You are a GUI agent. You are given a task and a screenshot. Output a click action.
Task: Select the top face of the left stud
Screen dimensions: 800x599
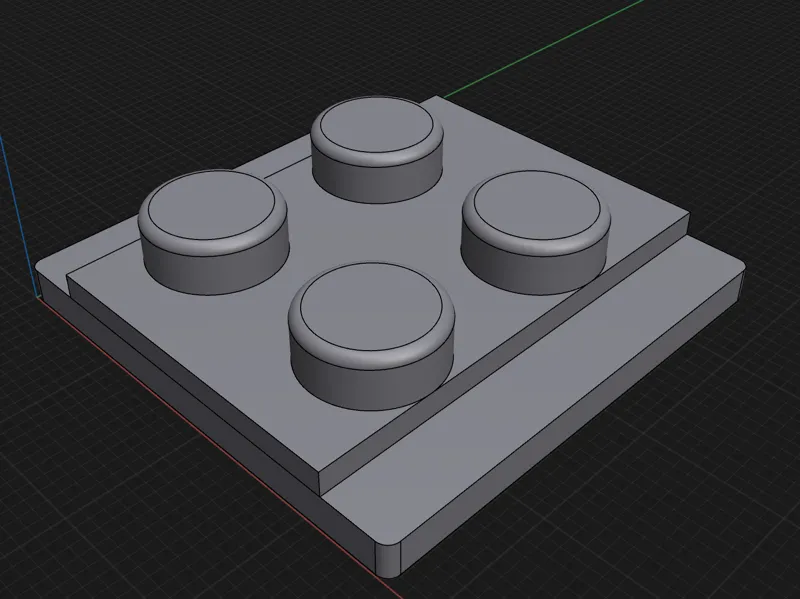pos(211,205)
